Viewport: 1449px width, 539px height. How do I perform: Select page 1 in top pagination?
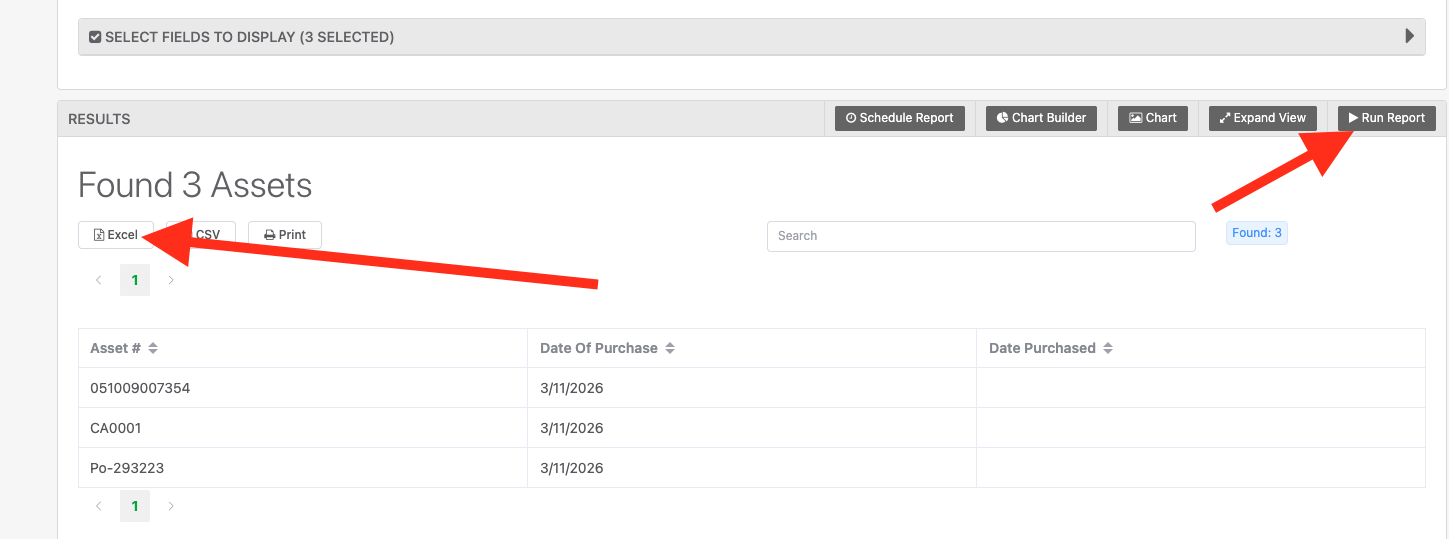(135, 280)
